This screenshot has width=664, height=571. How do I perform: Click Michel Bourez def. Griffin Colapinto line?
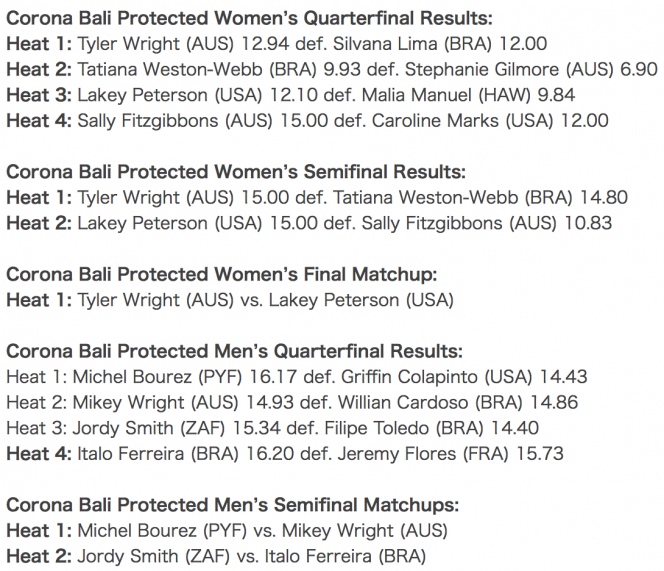point(297,377)
